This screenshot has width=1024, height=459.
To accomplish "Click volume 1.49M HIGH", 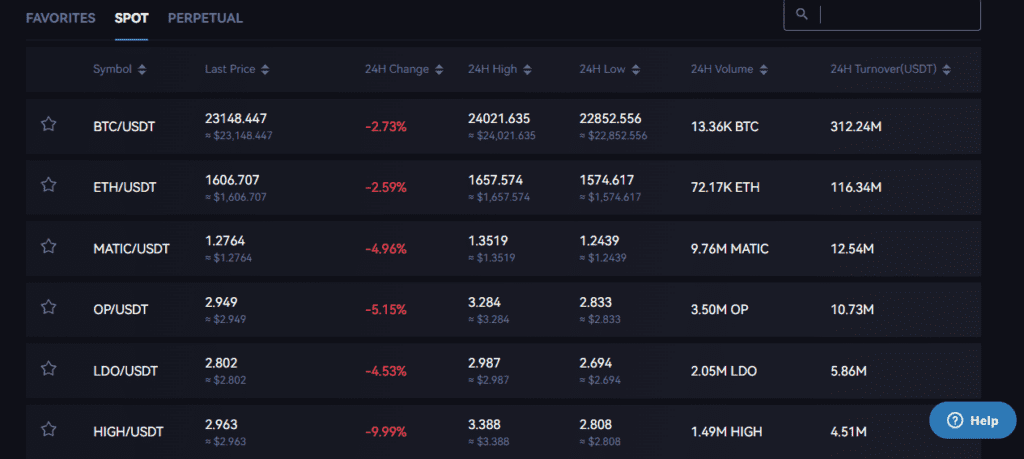I will pyautogui.click(x=727, y=432).
